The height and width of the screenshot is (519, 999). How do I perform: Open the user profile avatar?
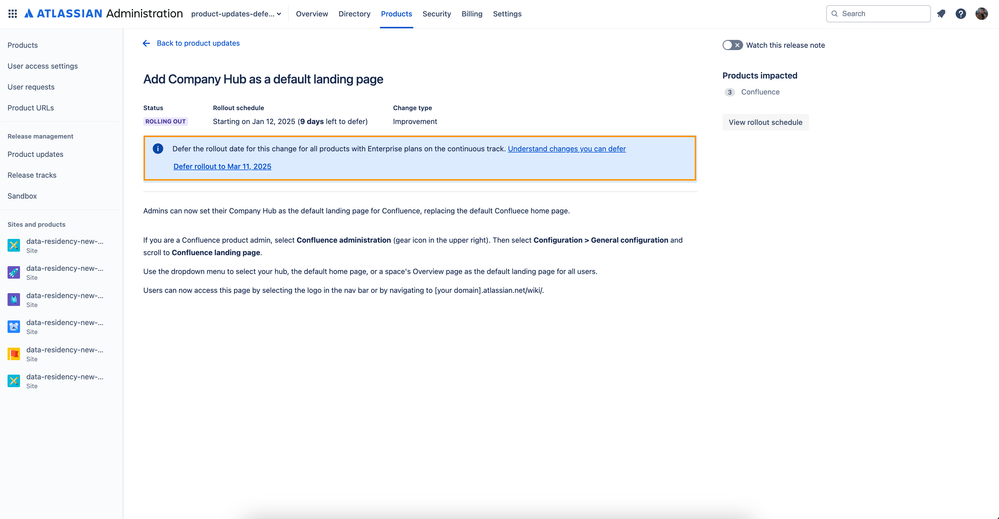point(981,13)
